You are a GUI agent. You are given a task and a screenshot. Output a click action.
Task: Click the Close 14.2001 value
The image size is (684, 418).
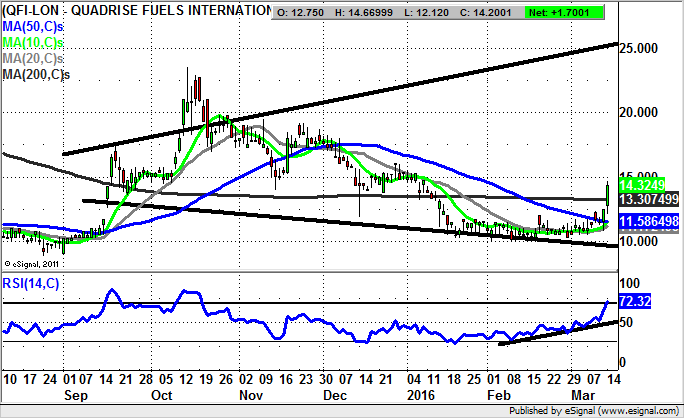[524, 11]
